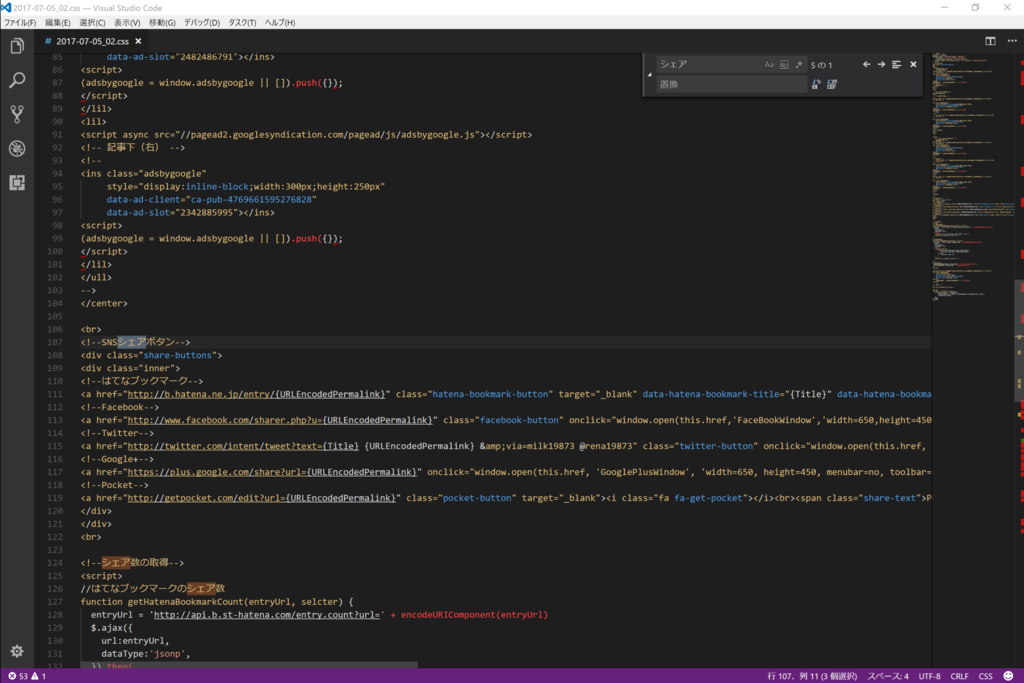Open the 表示(V) menu

tap(127, 22)
